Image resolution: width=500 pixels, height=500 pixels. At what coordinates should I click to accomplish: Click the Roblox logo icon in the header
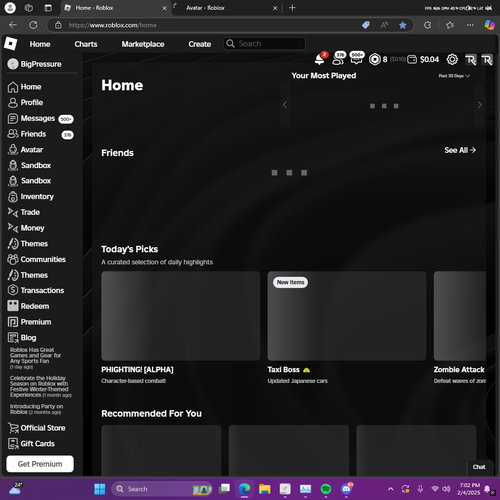click(x=11, y=44)
